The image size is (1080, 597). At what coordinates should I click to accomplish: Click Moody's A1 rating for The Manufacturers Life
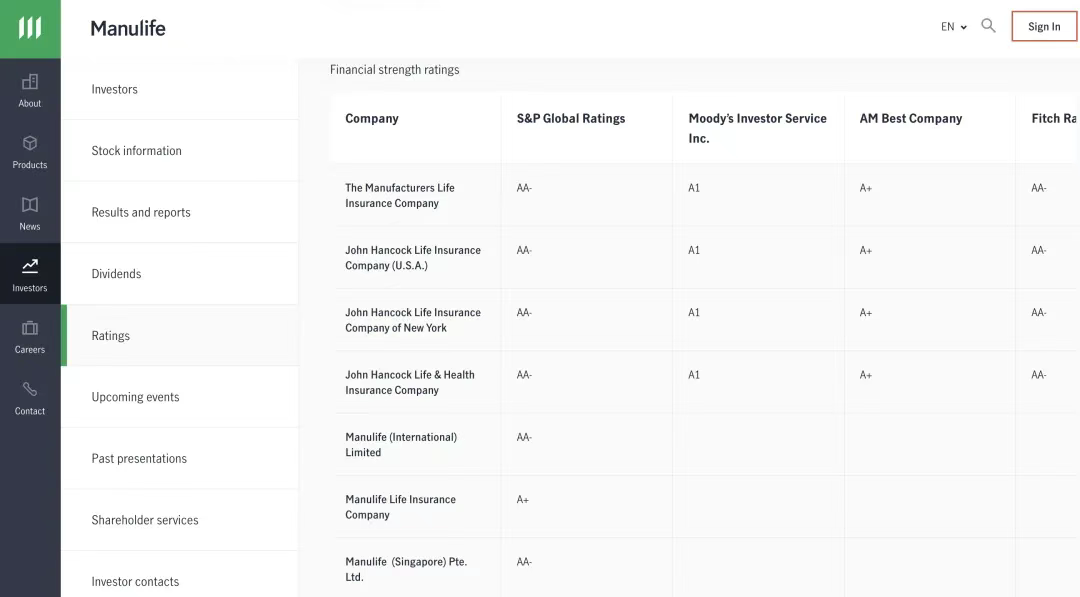click(x=694, y=188)
